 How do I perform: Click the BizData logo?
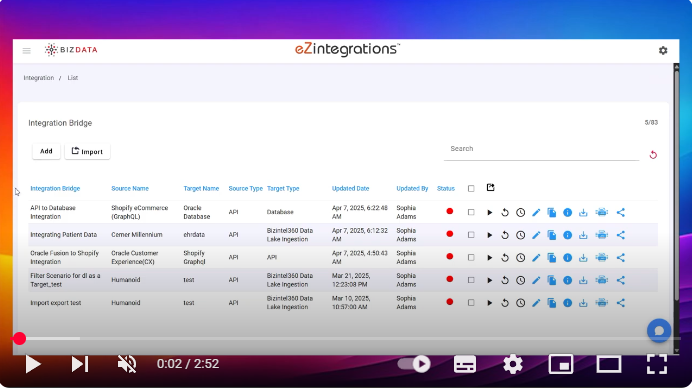71,50
